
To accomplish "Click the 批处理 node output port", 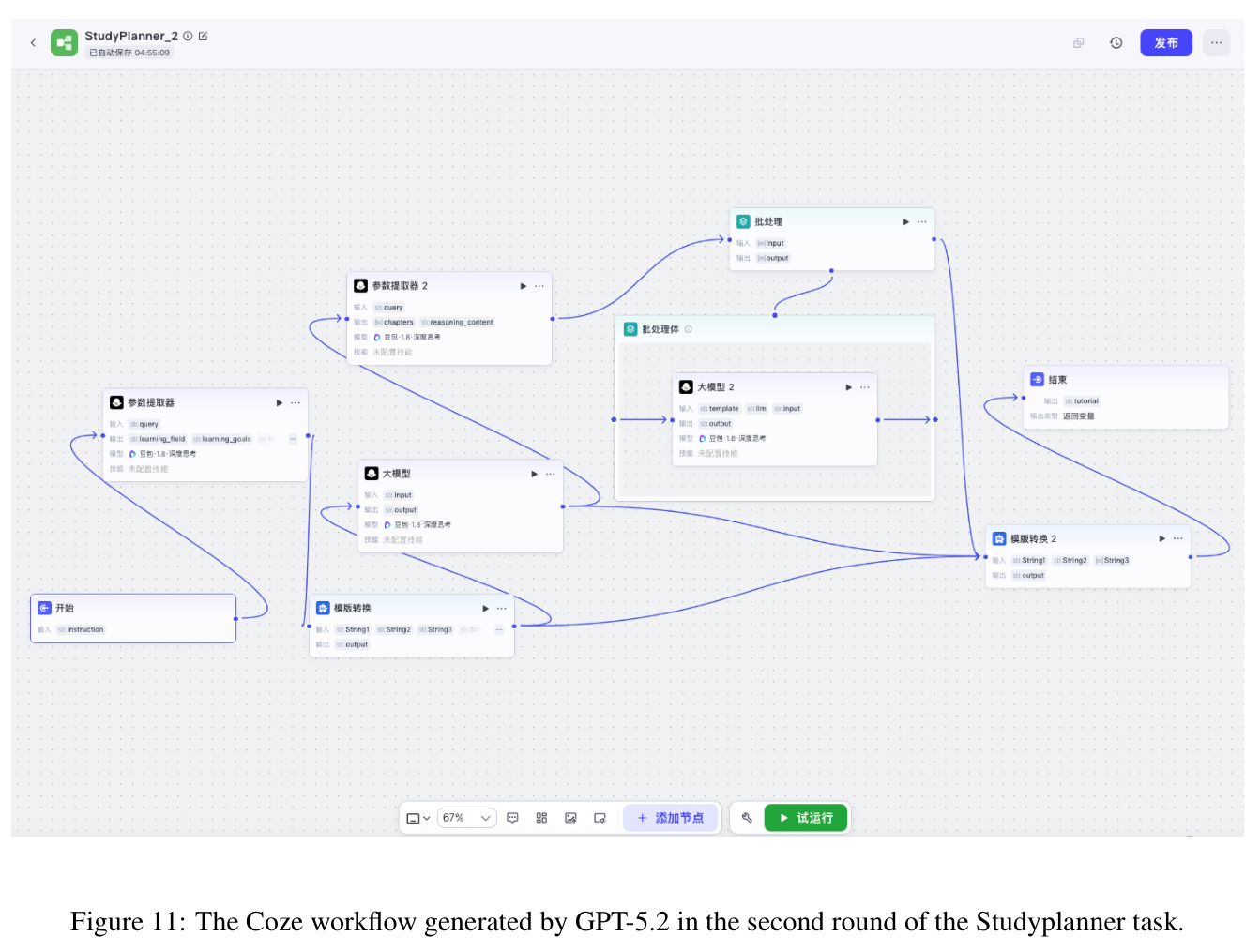I will (x=934, y=239).
